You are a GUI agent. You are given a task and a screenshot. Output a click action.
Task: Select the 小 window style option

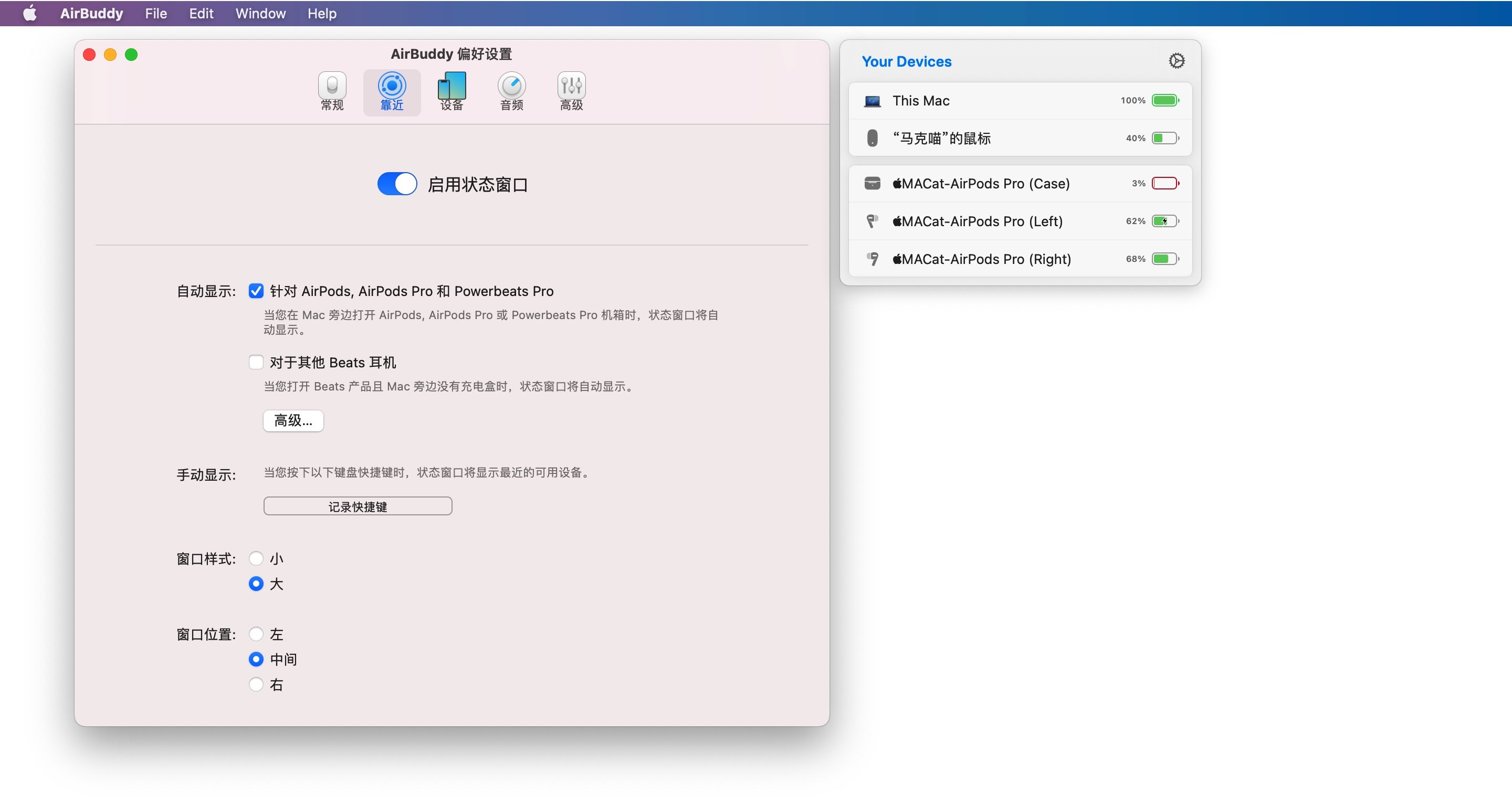coord(256,558)
